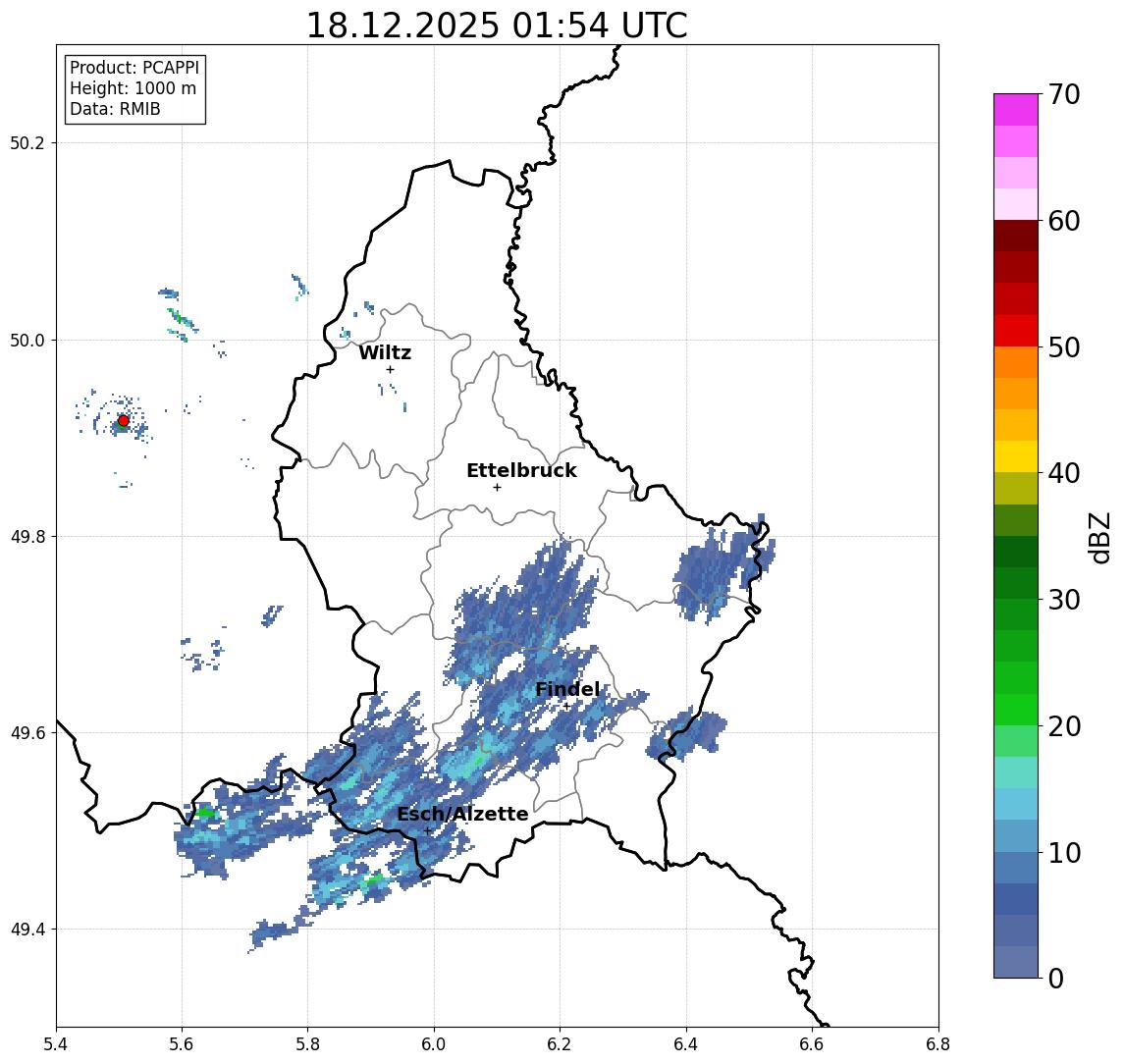This screenshot has width=1124, height=1064.
Task: Click the 60 tick on colorbar
Action: coord(1064,221)
